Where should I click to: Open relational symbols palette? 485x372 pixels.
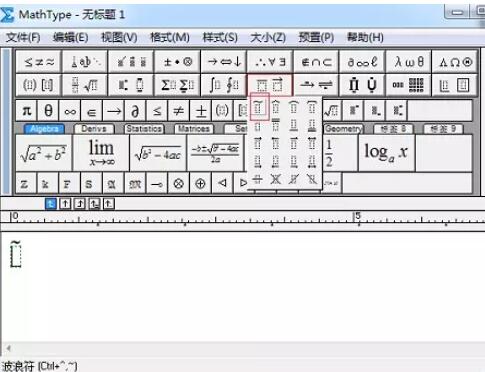click(x=39, y=62)
